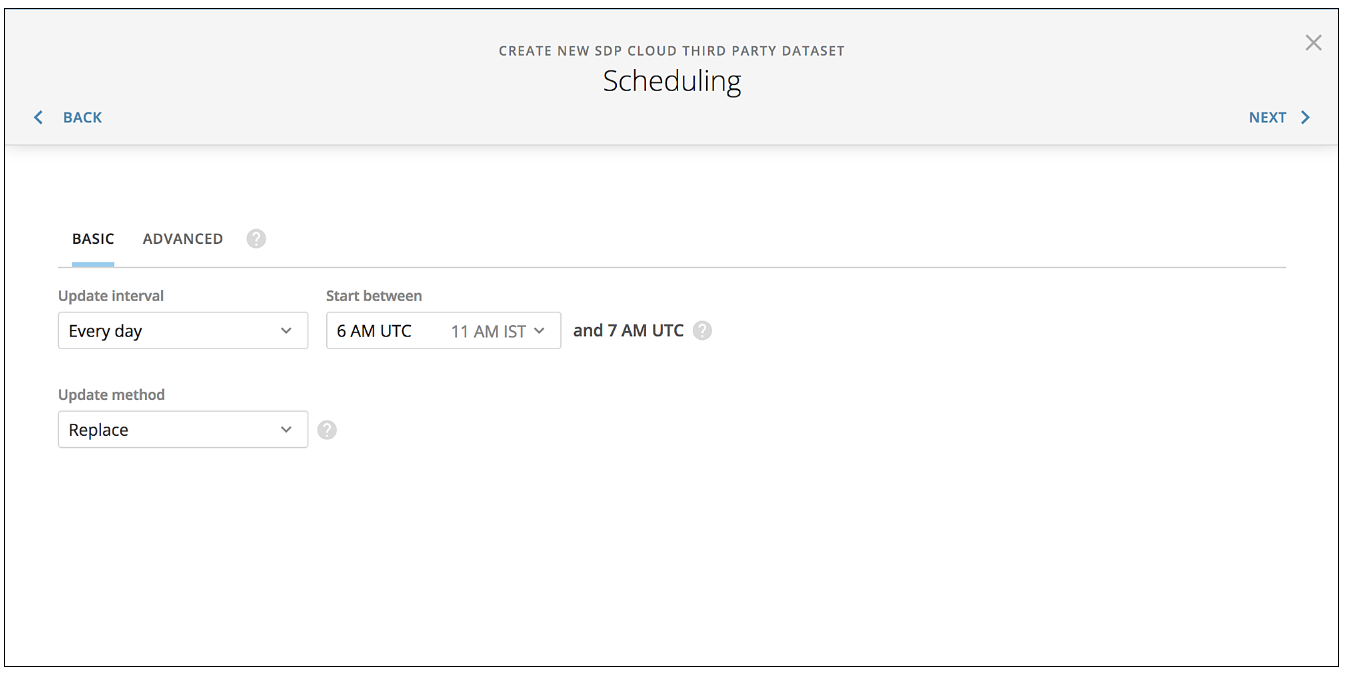The image size is (1347, 674).
Task: Click the back chevron arrow icon
Action: tap(39, 118)
